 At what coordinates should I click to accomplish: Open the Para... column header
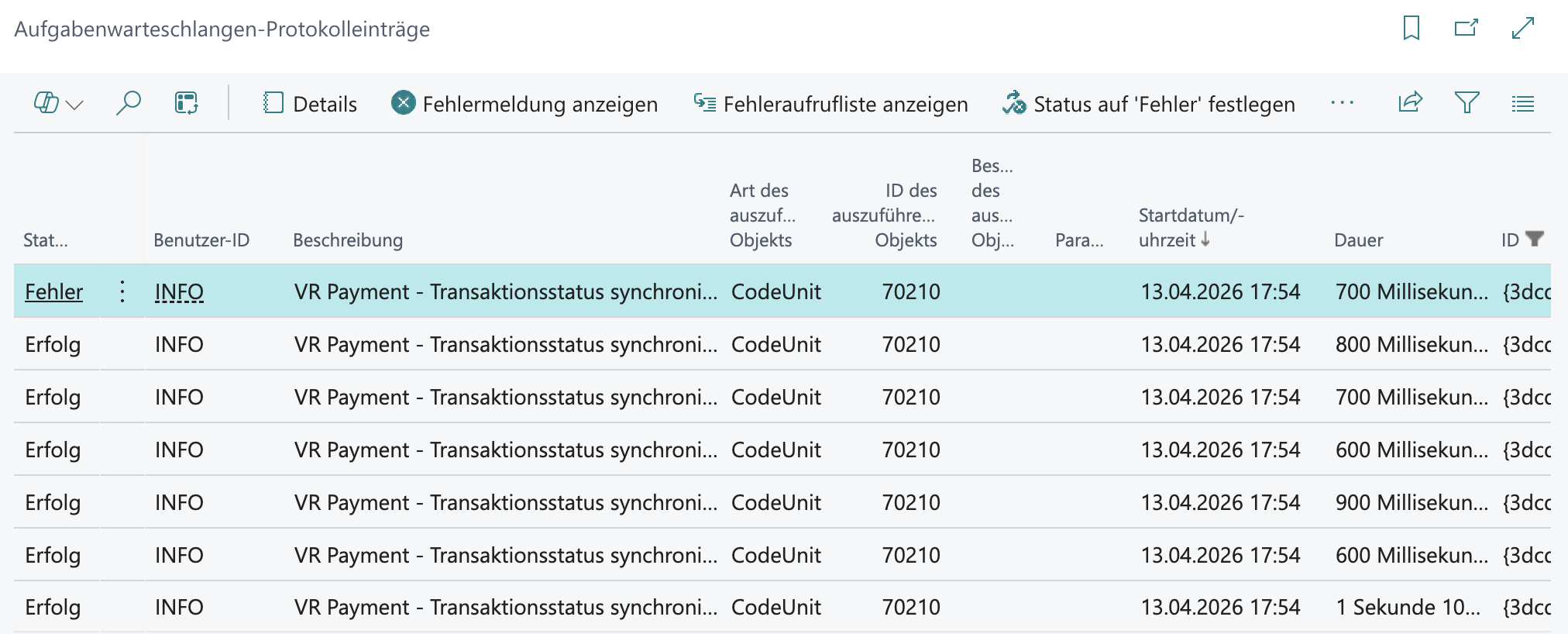tap(1079, 240)
